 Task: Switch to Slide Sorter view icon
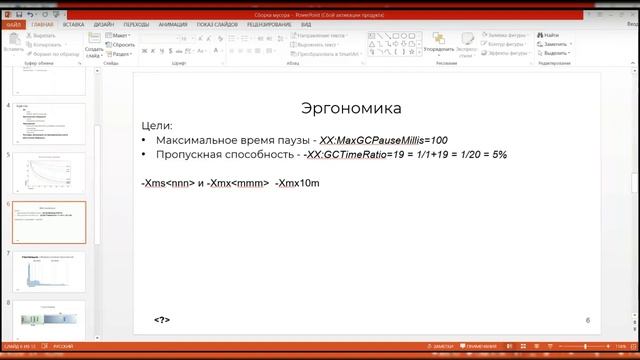523,346
